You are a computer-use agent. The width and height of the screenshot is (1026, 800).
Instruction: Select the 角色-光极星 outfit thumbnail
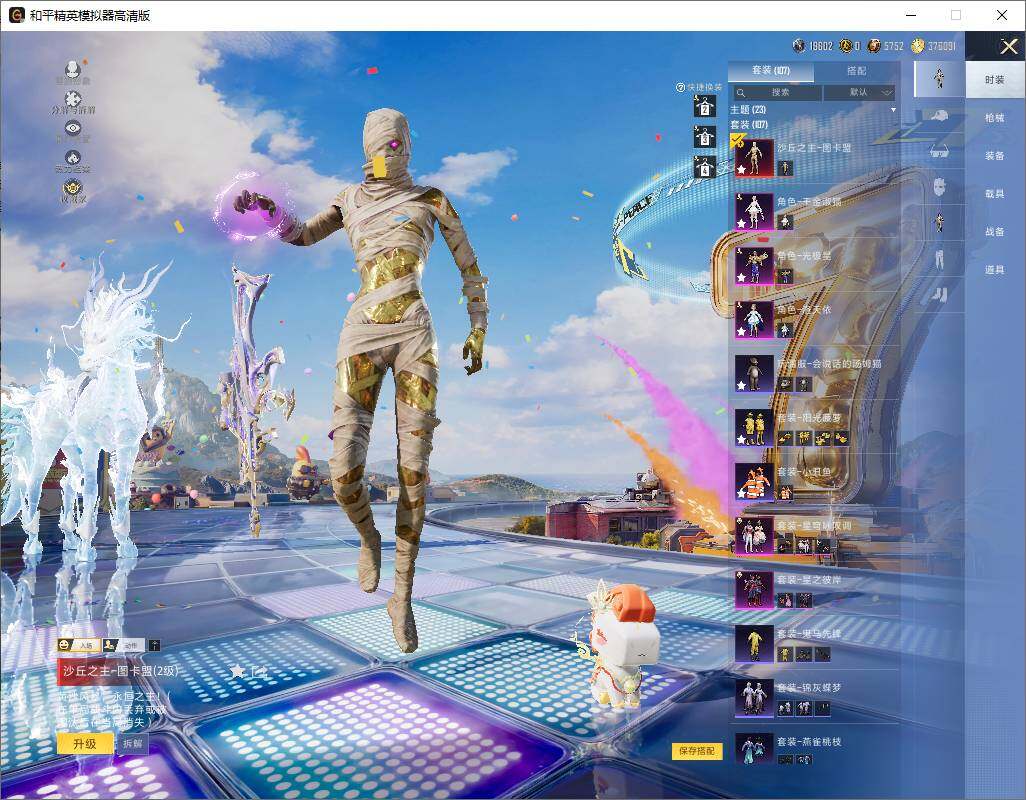(x=754, y=266)
